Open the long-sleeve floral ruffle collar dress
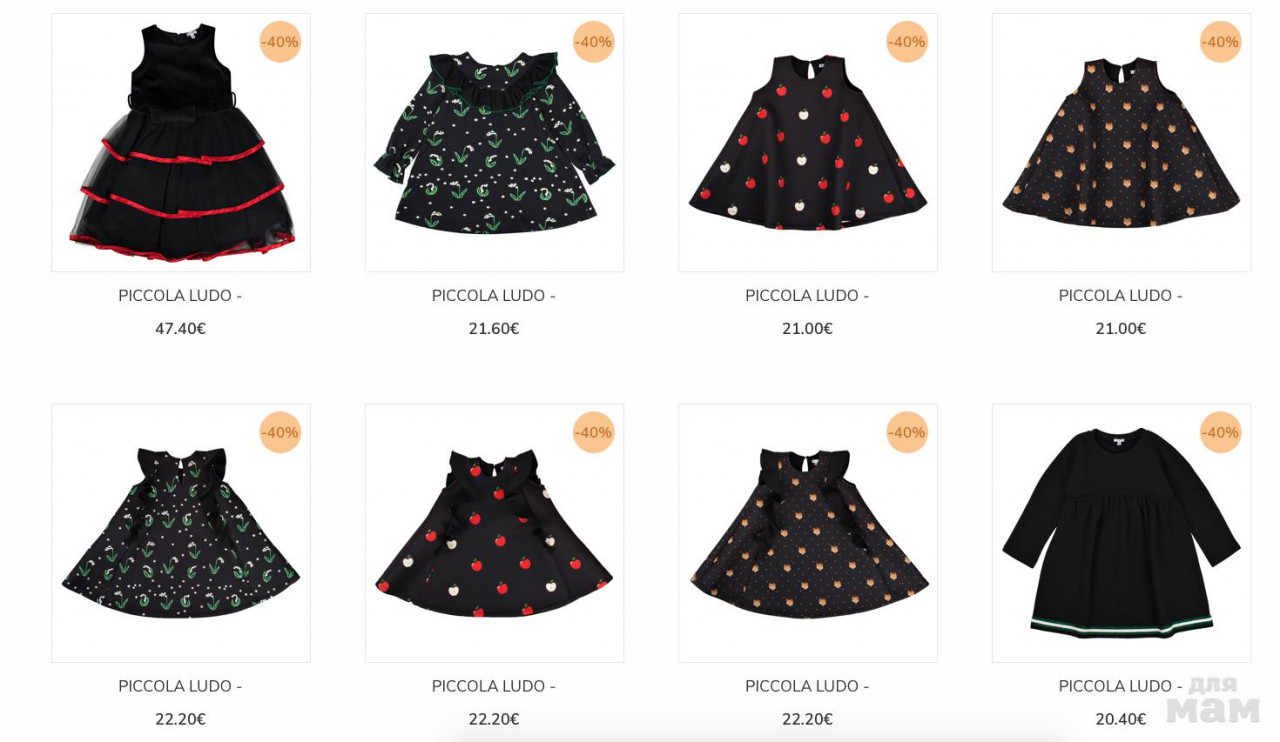This screenshot has width=1280, height=742. point(494,142)
